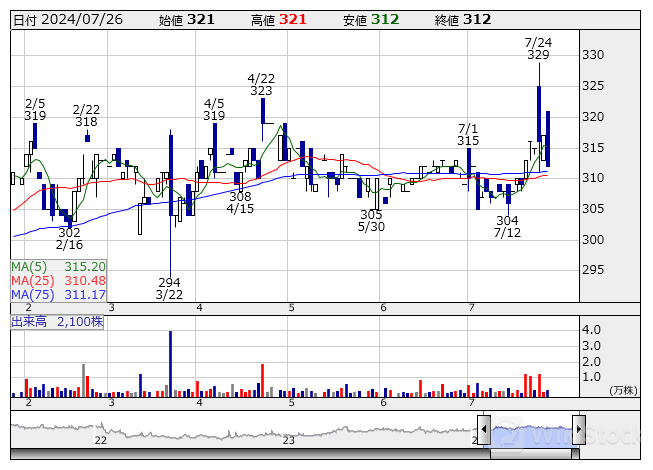Image resolution: width=653 pixels, height=470 pixels.
Task: Click the 終値 closing price 312
Action: point(477,19)
